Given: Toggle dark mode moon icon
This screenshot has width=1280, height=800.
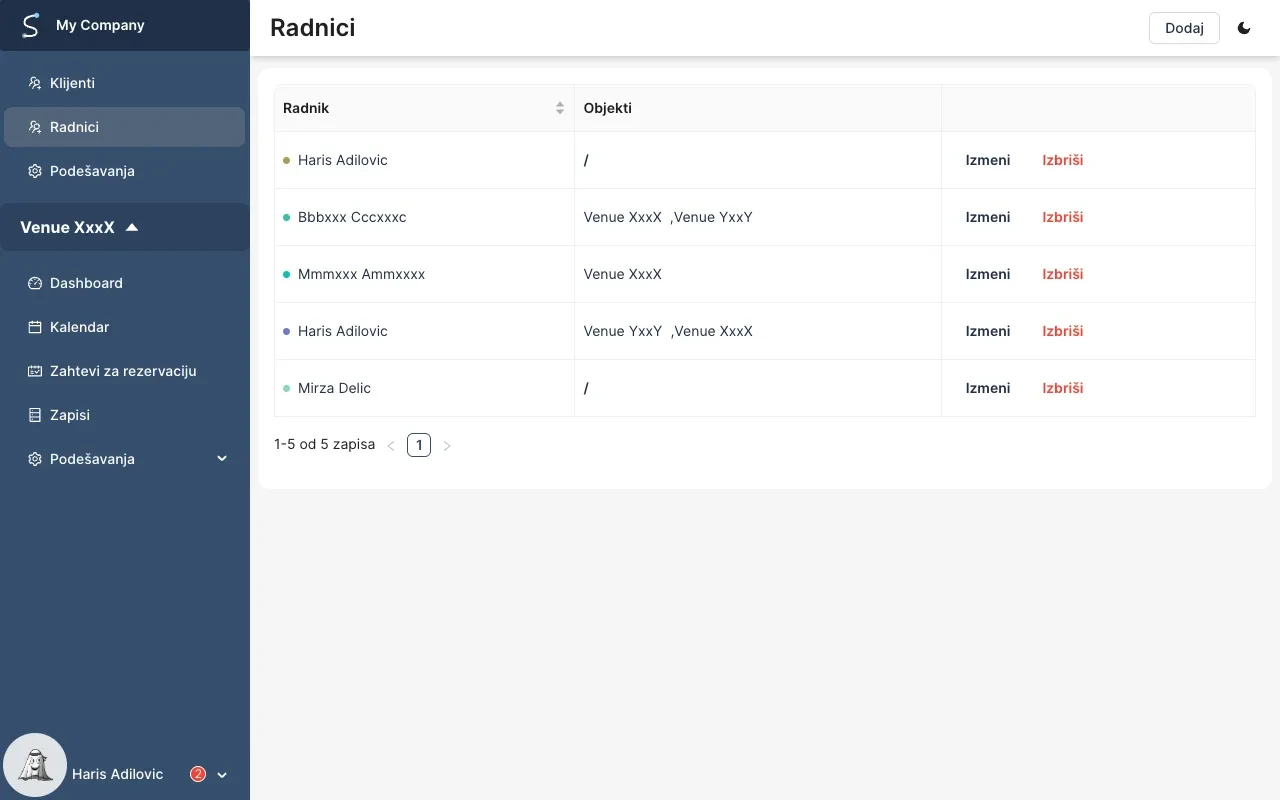Looking at the screenshot, I should pyautogui.click(x=1244, y=28).
